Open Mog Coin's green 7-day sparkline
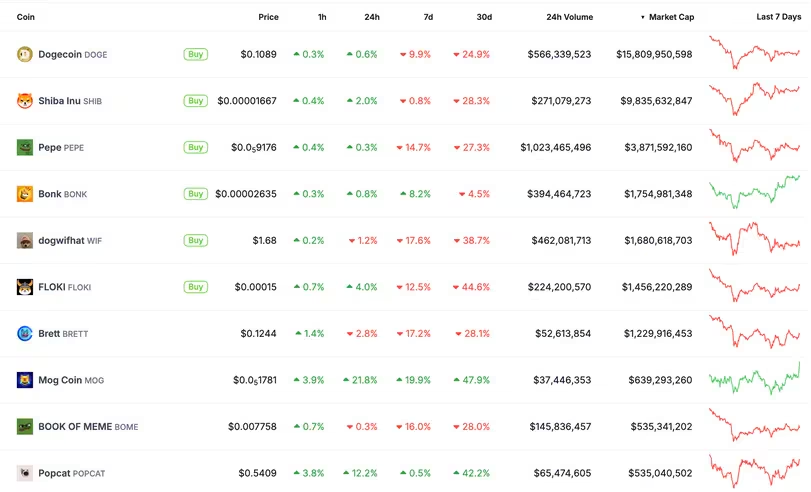 tap(754, 378)
